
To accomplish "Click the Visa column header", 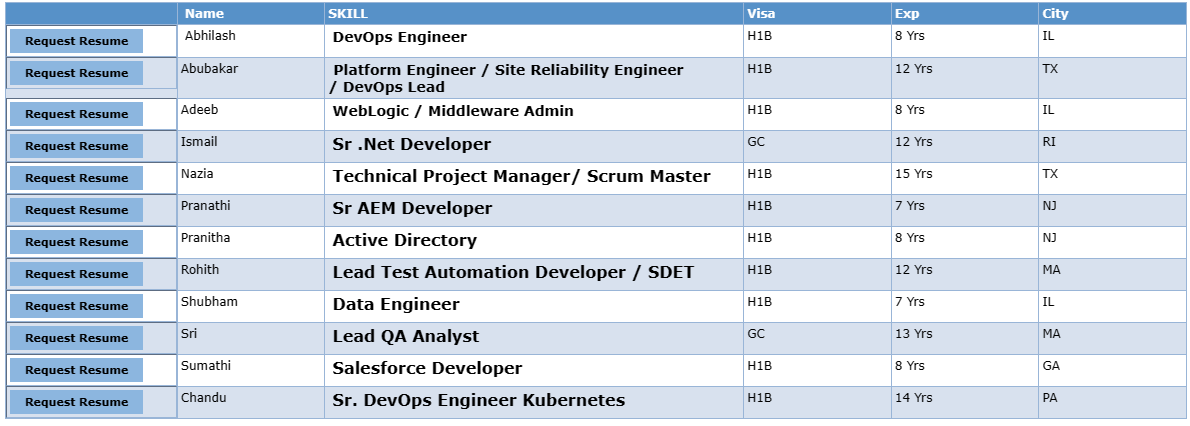I will click(760, 14).
